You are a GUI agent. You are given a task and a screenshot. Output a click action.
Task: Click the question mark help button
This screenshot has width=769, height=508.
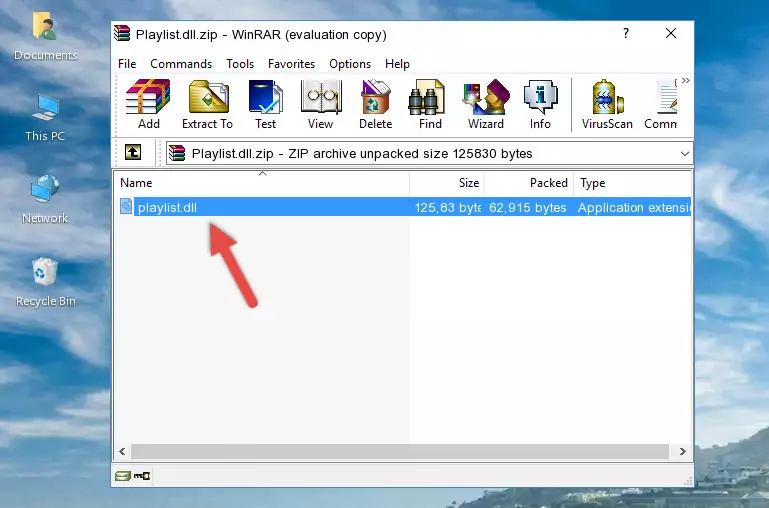click(626, 33)
